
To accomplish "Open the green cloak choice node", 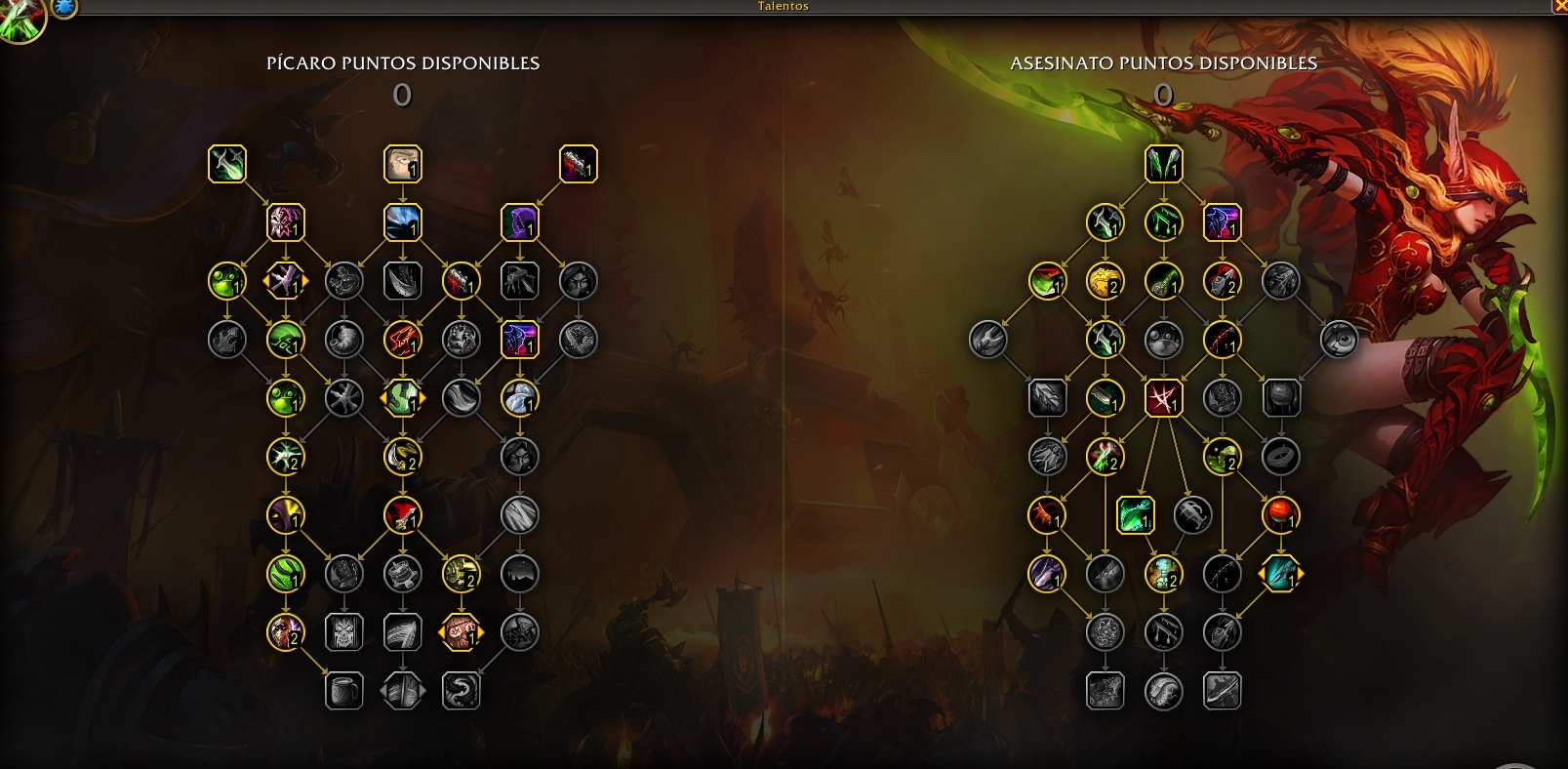I will coord(403,398).
